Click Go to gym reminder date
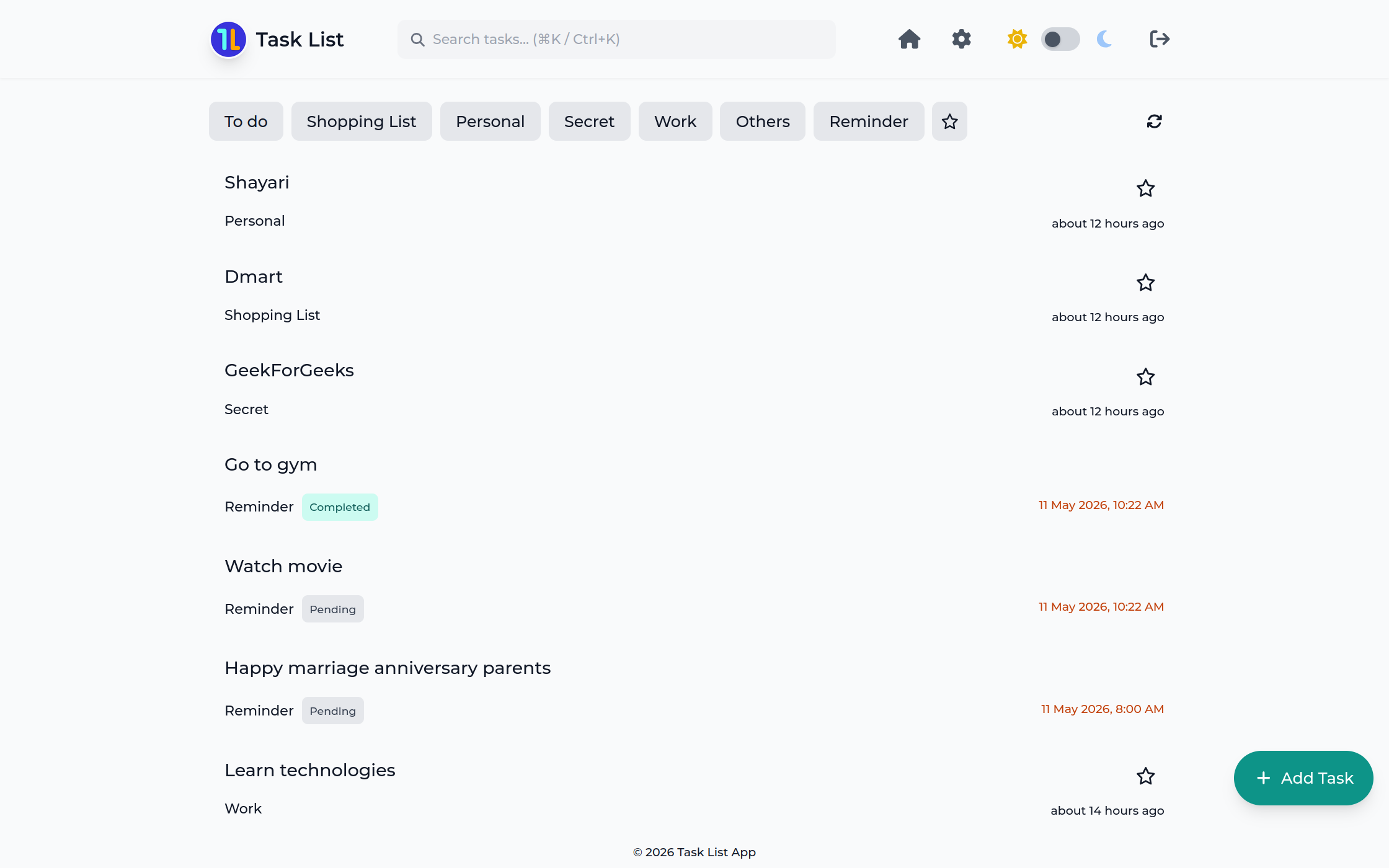The image size is (1389, 868). 1101,505
